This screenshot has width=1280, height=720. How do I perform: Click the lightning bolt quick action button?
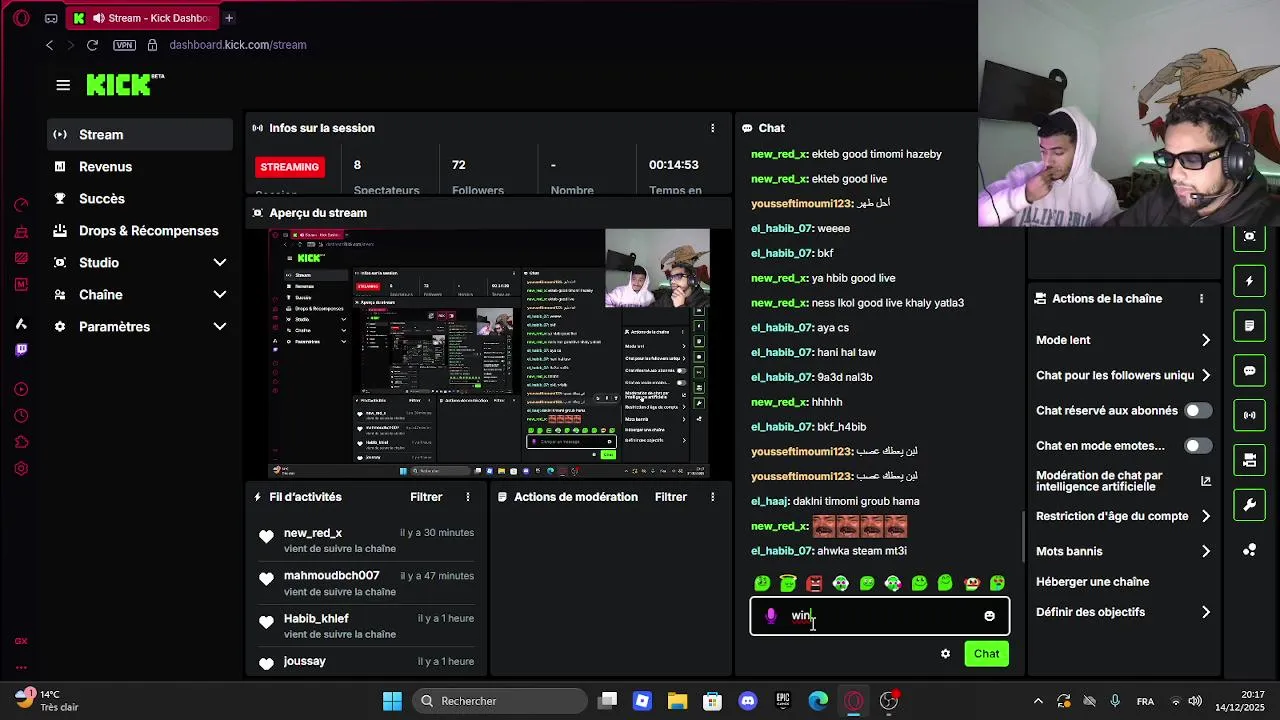click(1249, 281)
